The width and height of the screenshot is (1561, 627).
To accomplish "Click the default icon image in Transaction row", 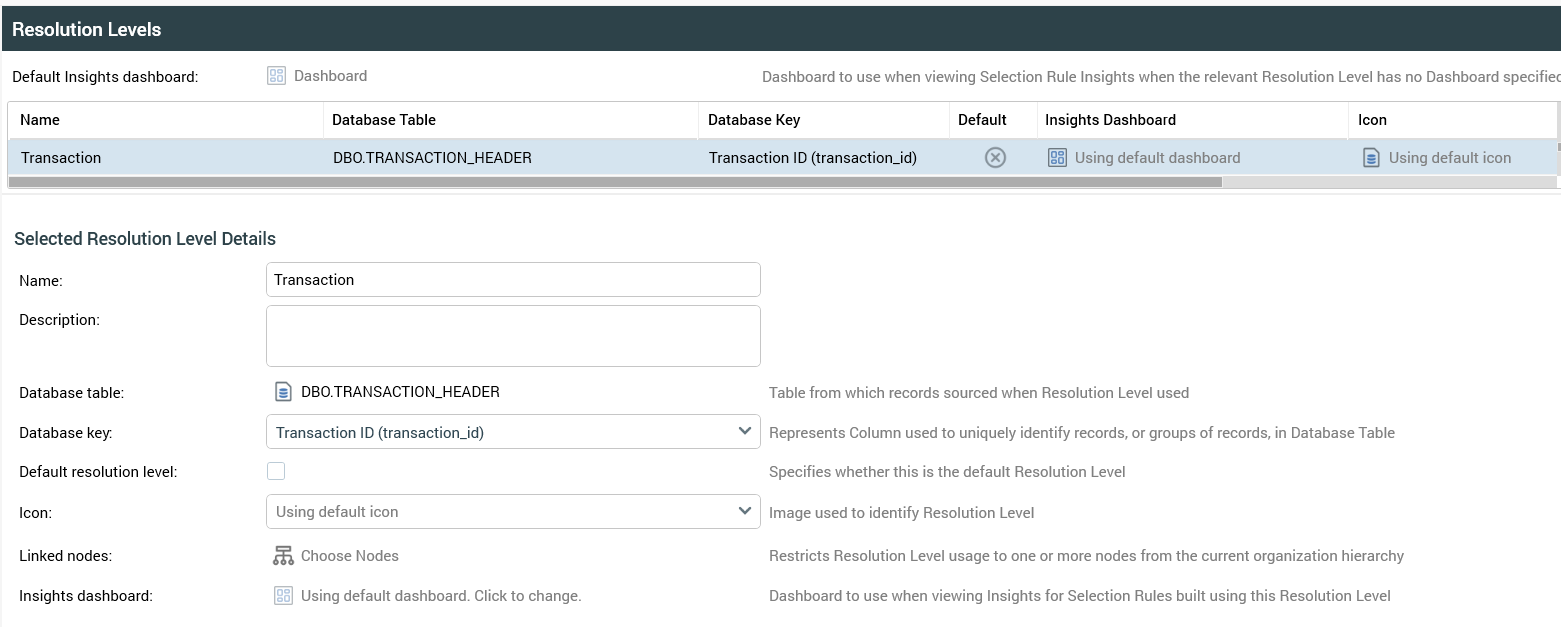I will (1371, 158).
